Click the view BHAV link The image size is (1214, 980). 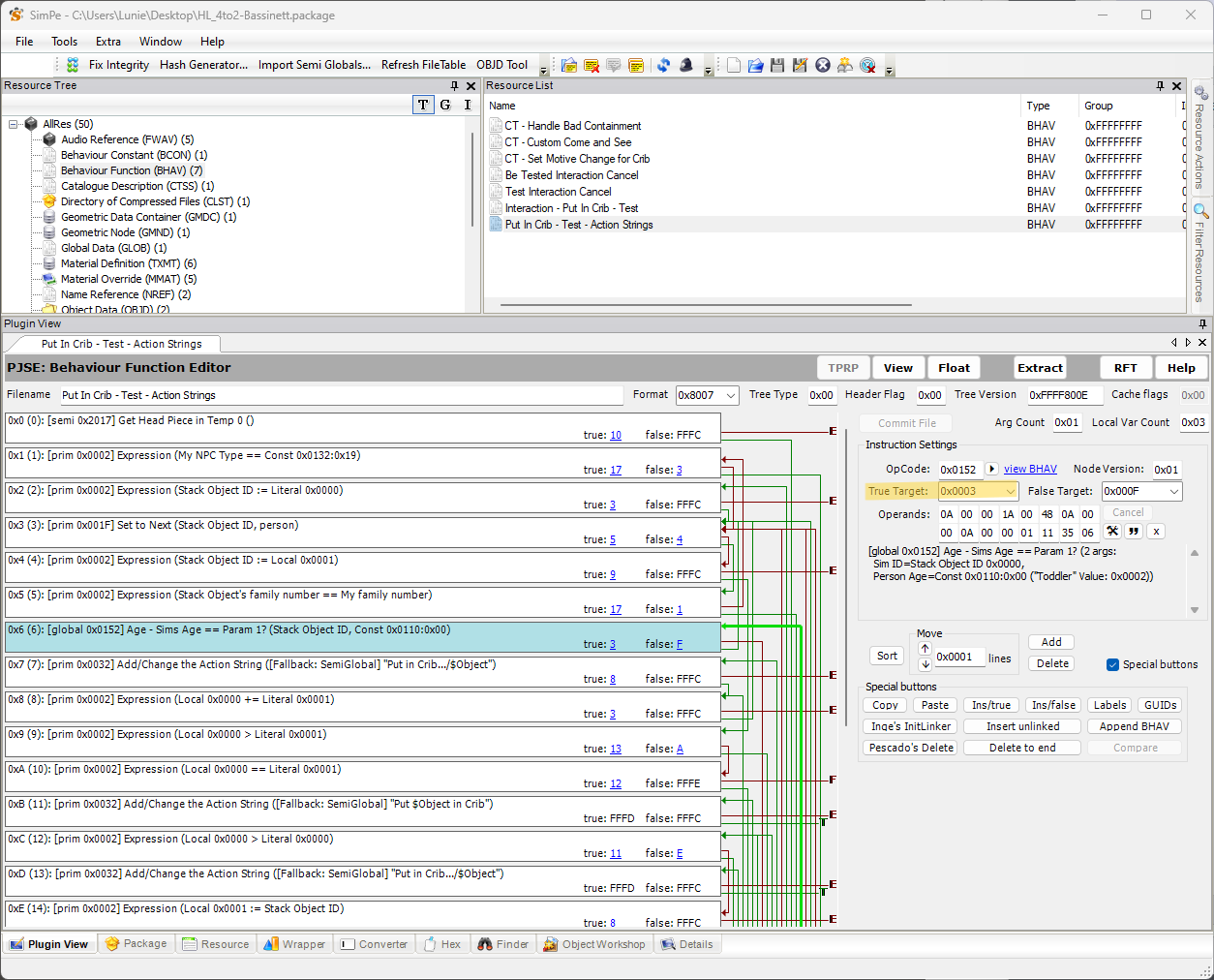tap(1030, 469)
